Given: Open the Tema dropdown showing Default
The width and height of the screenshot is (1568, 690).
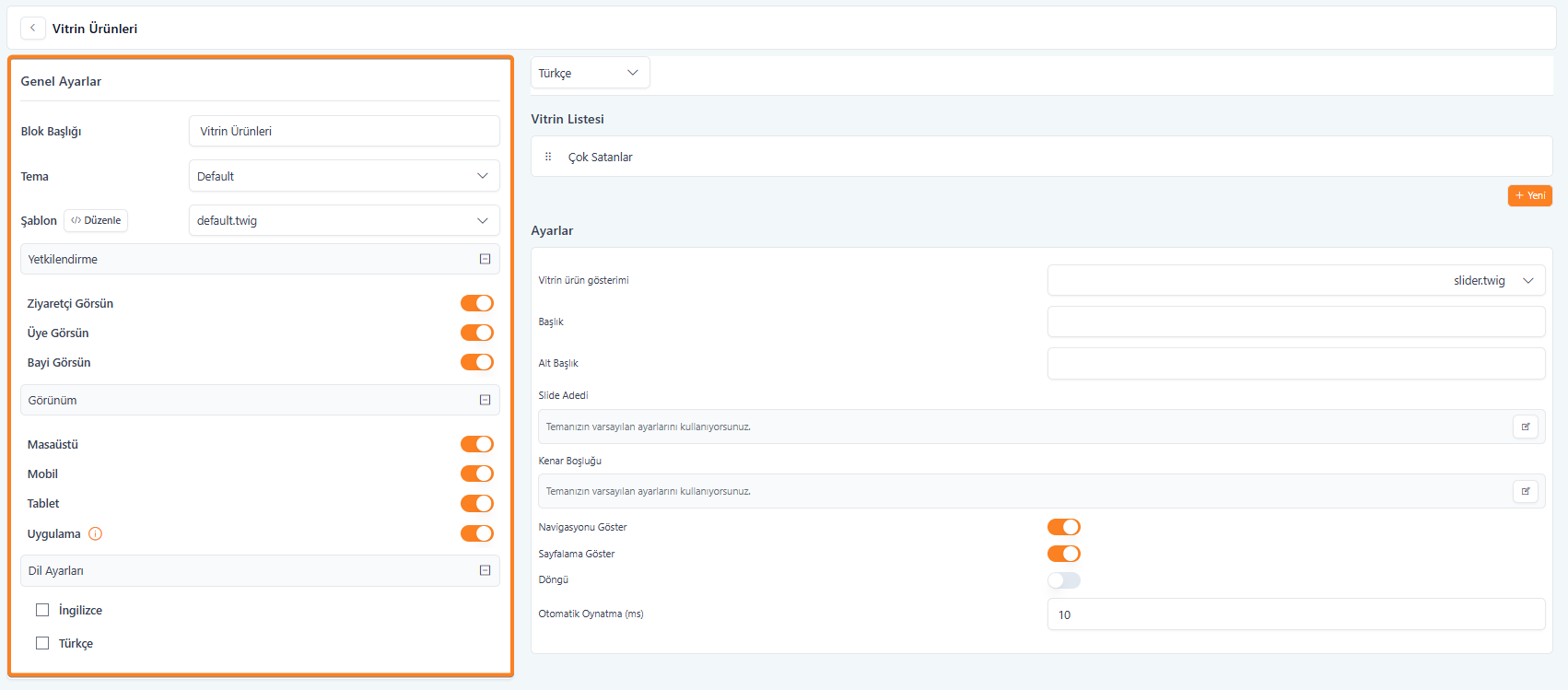Looking at the screenshot, I should click(345, 176).
